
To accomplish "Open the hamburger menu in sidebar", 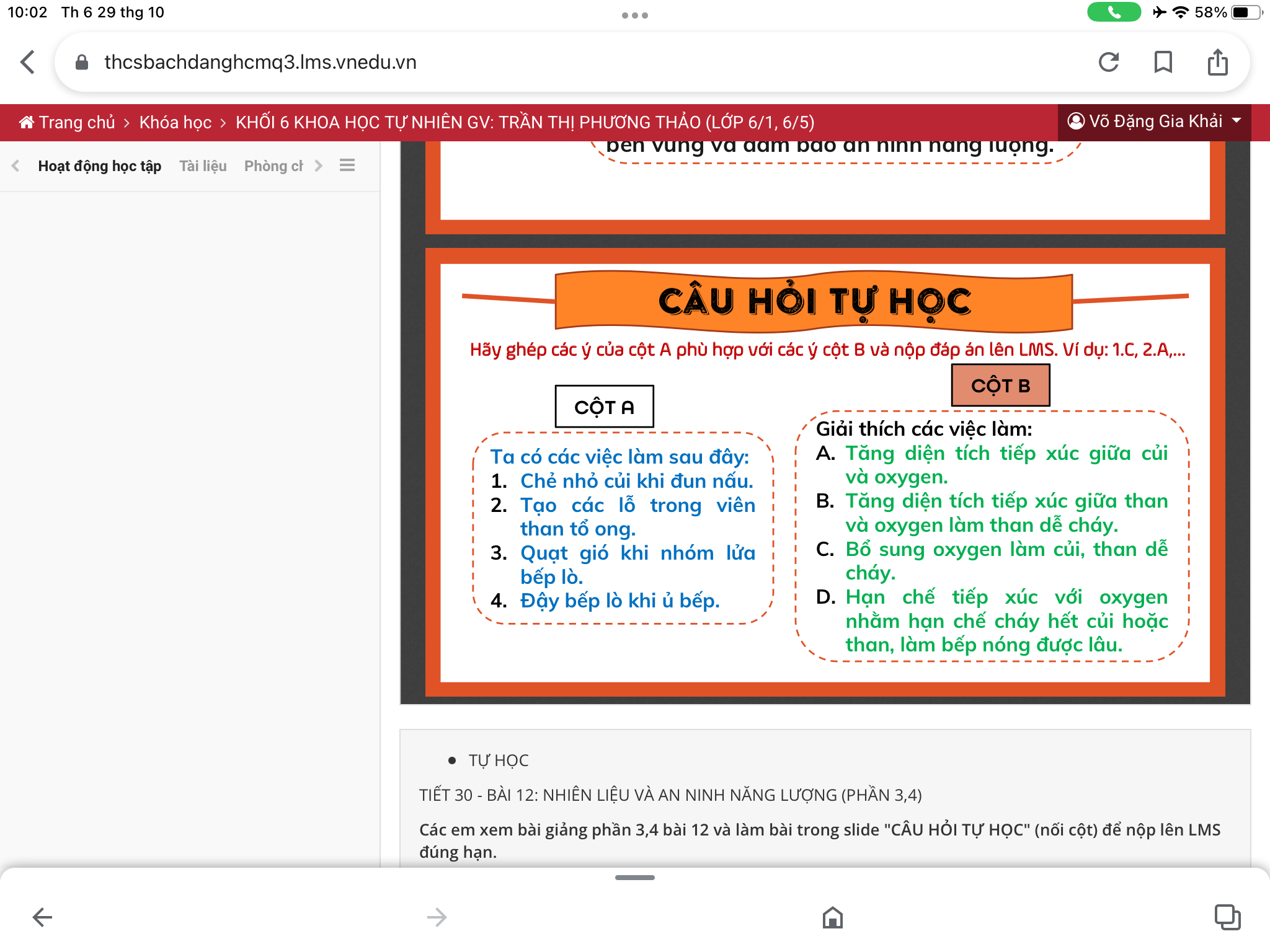I will [347, 165].
